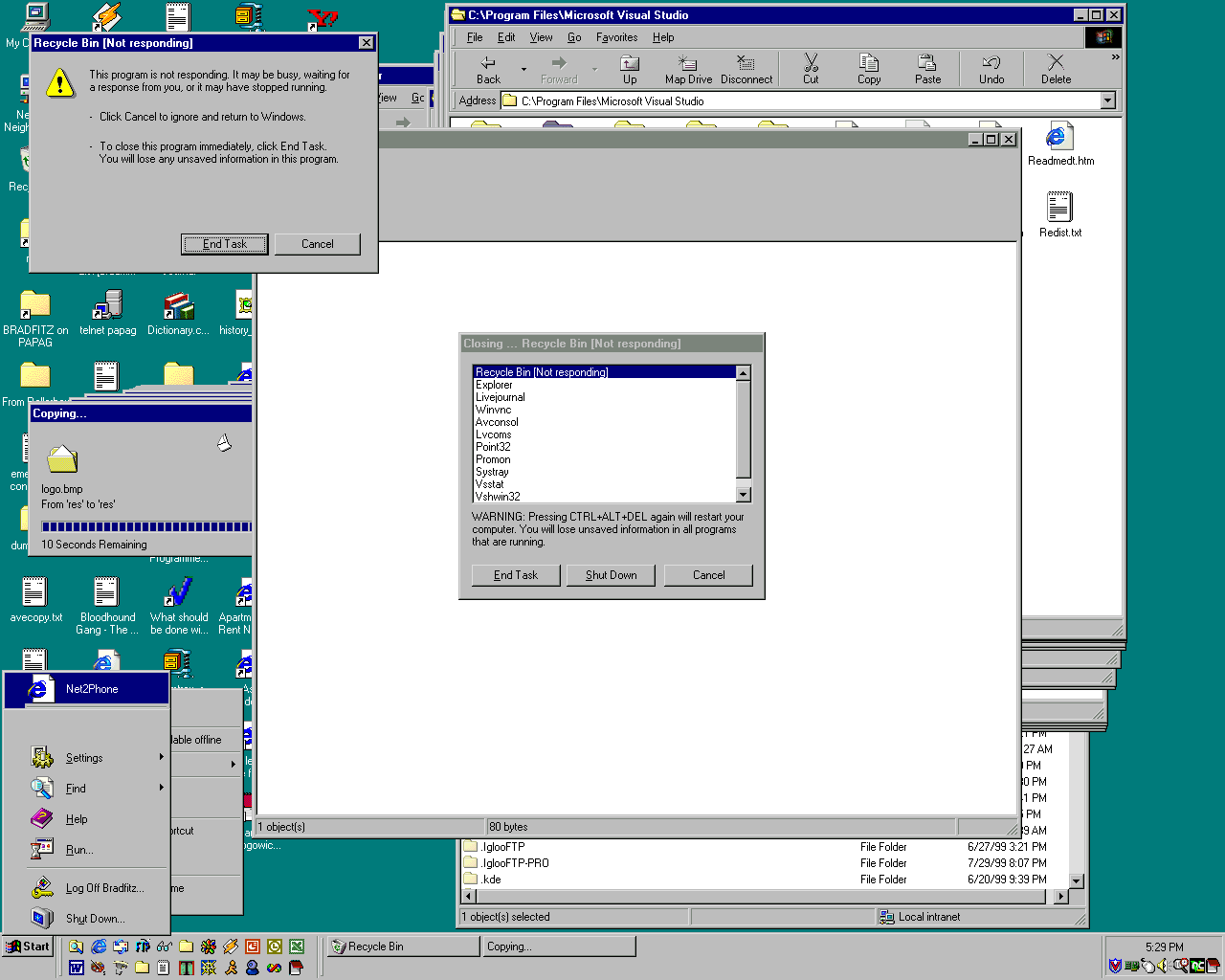Viewport: 1225px width, 980px height.
Task: Click the Start button
Action: (x=27, y=947)
